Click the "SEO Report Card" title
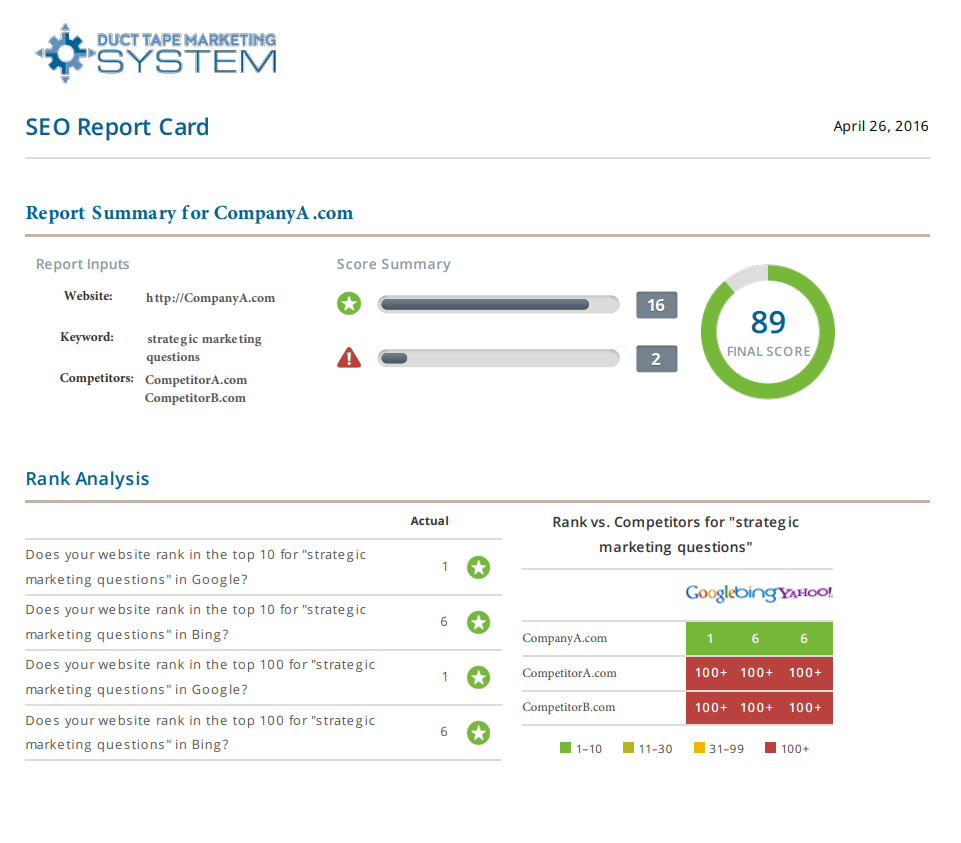 pos(117,127)
